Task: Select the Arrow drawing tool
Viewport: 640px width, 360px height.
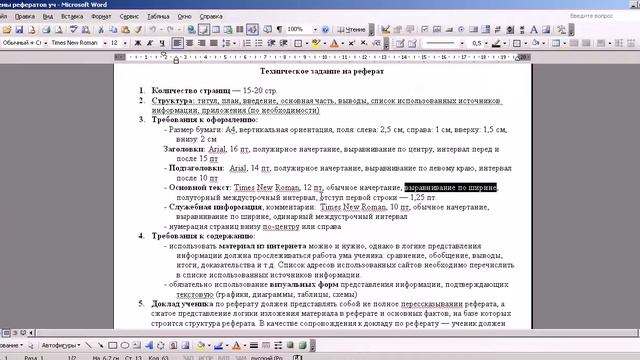Action: (x=100, y=345)
